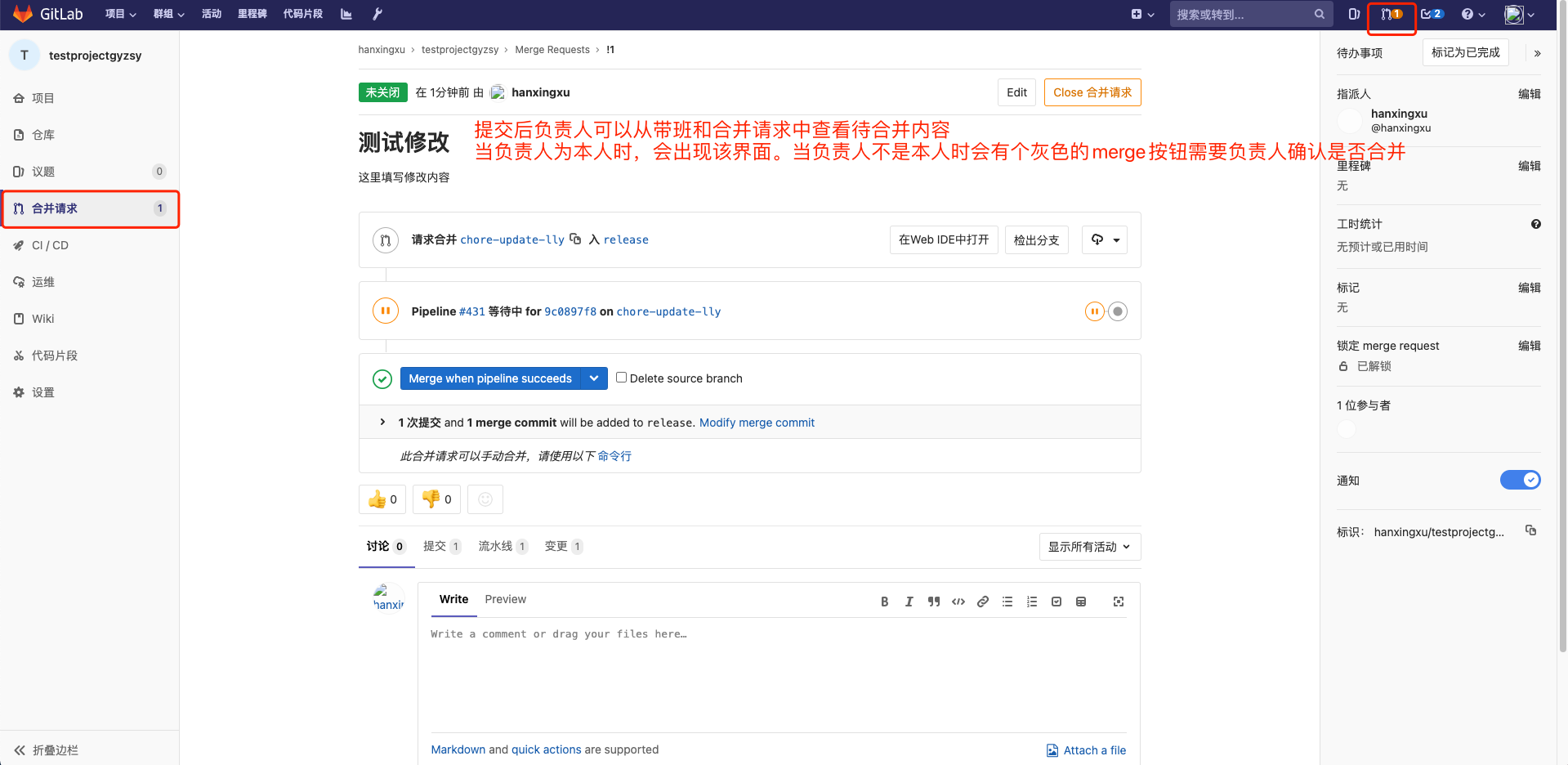Open the admin wrench icon
Image resolution: width=1568 pixels, height=765 pixels.
tap(377, 14)
